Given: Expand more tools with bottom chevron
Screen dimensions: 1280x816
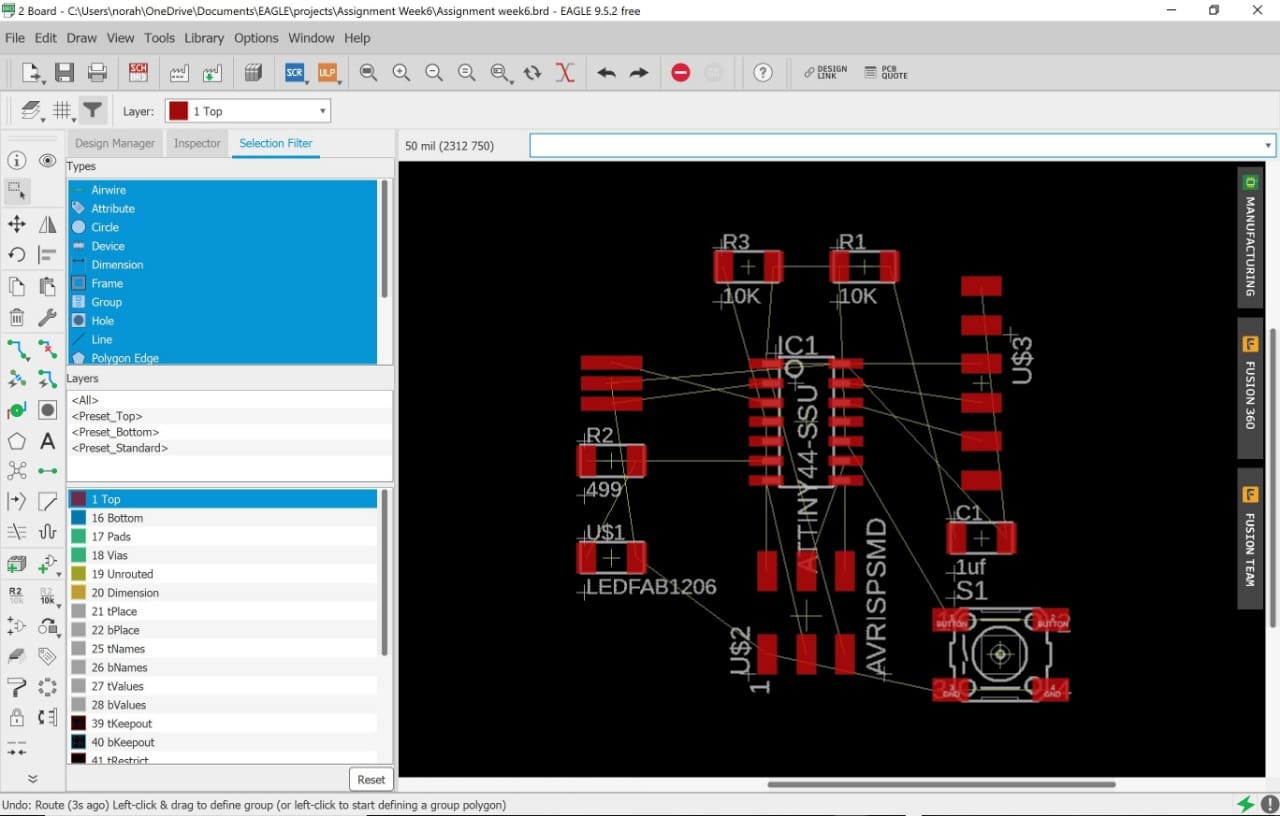Looking at the screenshot, I should point(32,779).
